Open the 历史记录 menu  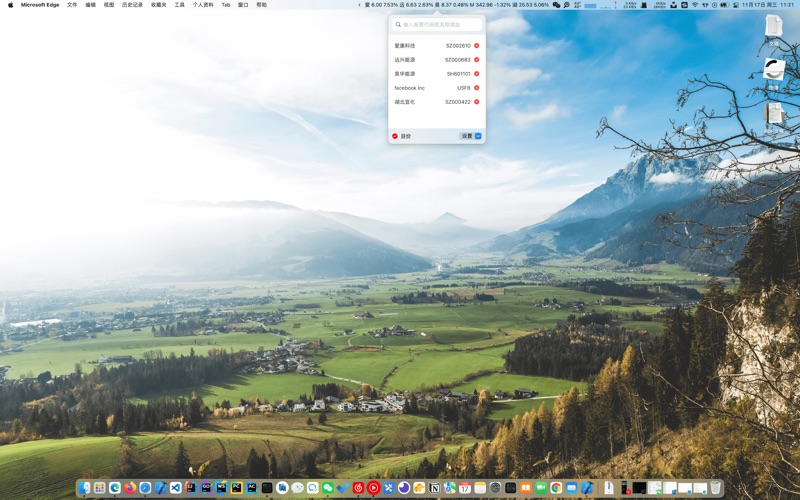(132, 5)
